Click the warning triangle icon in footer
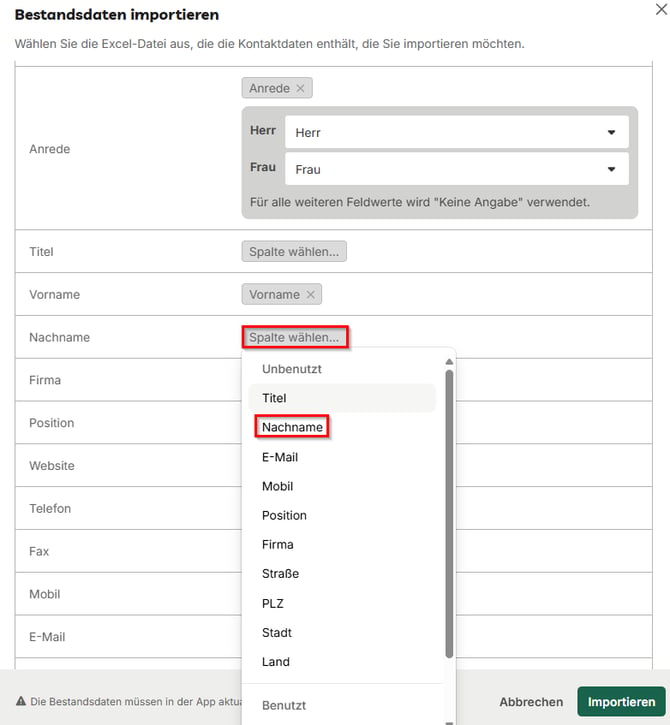Viewport: 670px width, 725px height. click(x=21, y=701)
